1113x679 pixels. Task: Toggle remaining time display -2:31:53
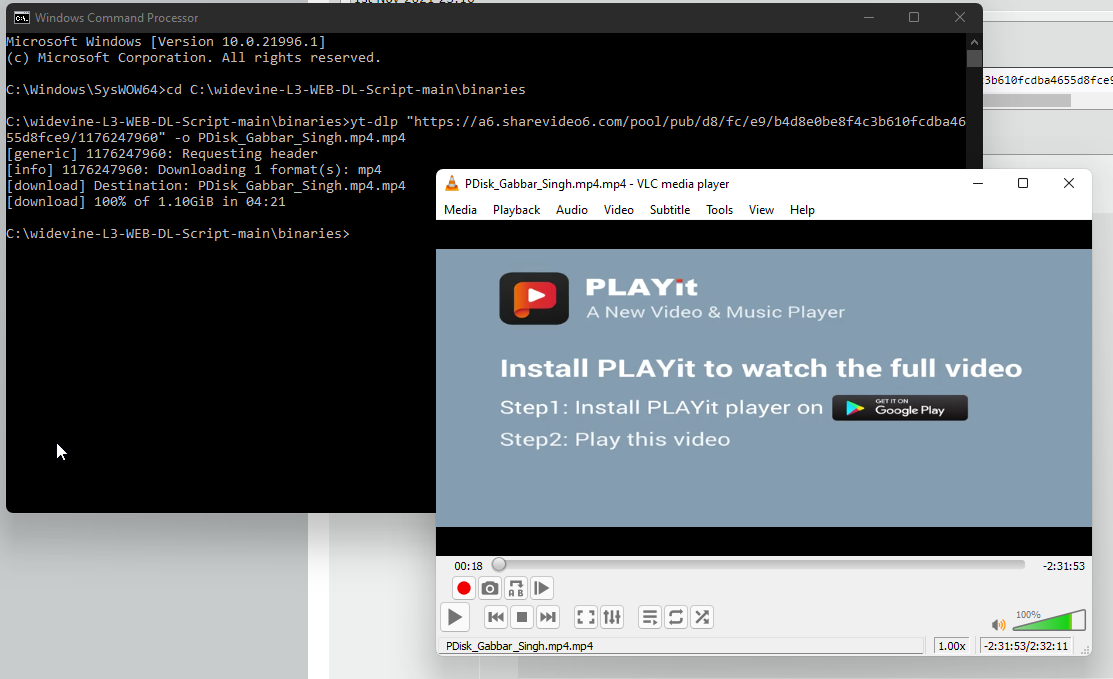tap(1063, 566)
